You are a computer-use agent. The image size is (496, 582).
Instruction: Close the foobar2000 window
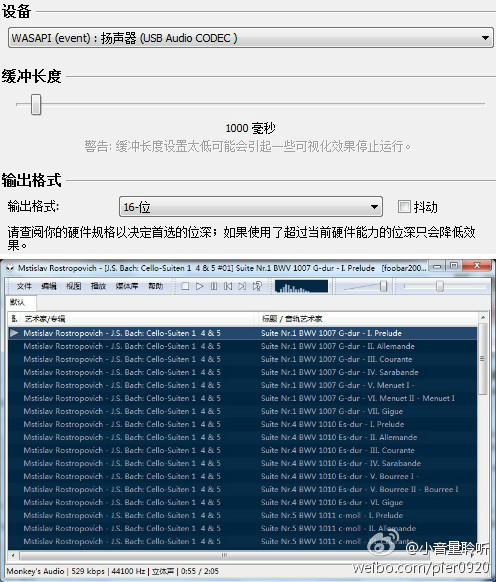coord(477,266)
